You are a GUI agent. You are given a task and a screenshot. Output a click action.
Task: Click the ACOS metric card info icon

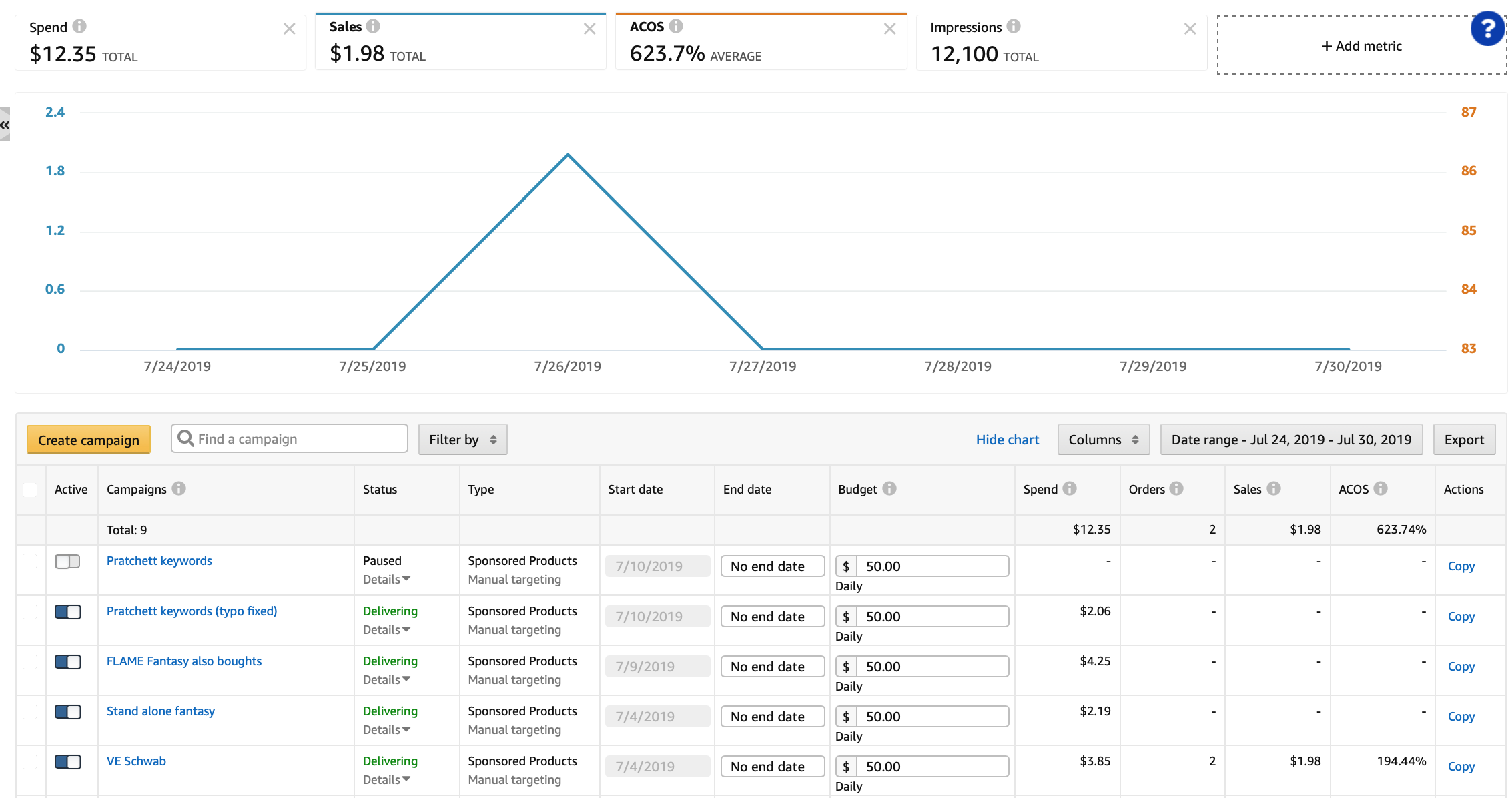coord(676,27)
